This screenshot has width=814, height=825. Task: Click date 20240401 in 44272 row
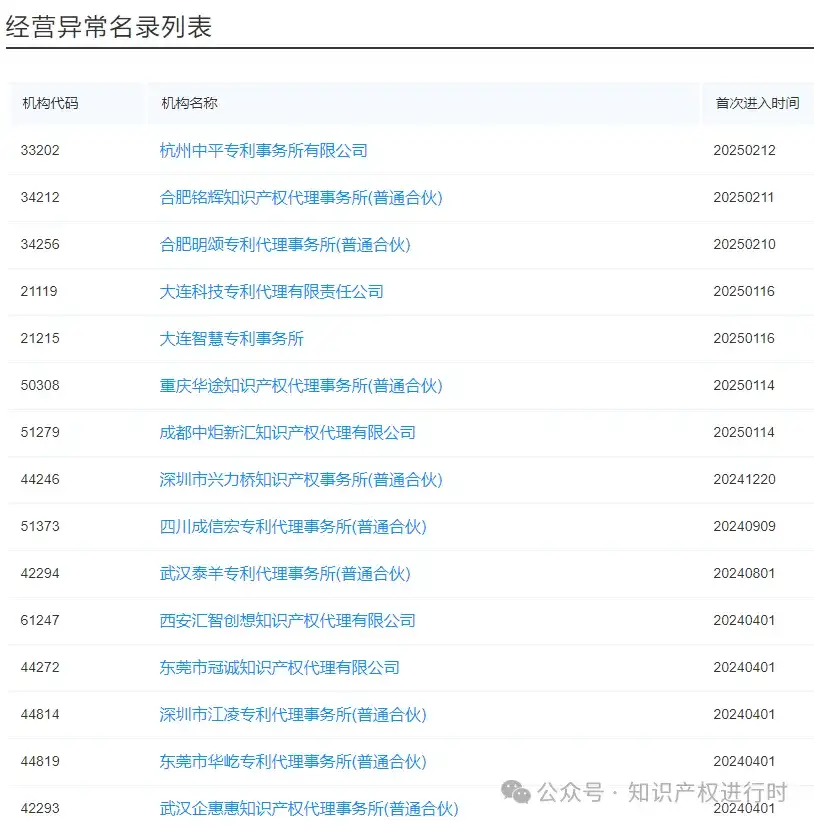[743, 667]
